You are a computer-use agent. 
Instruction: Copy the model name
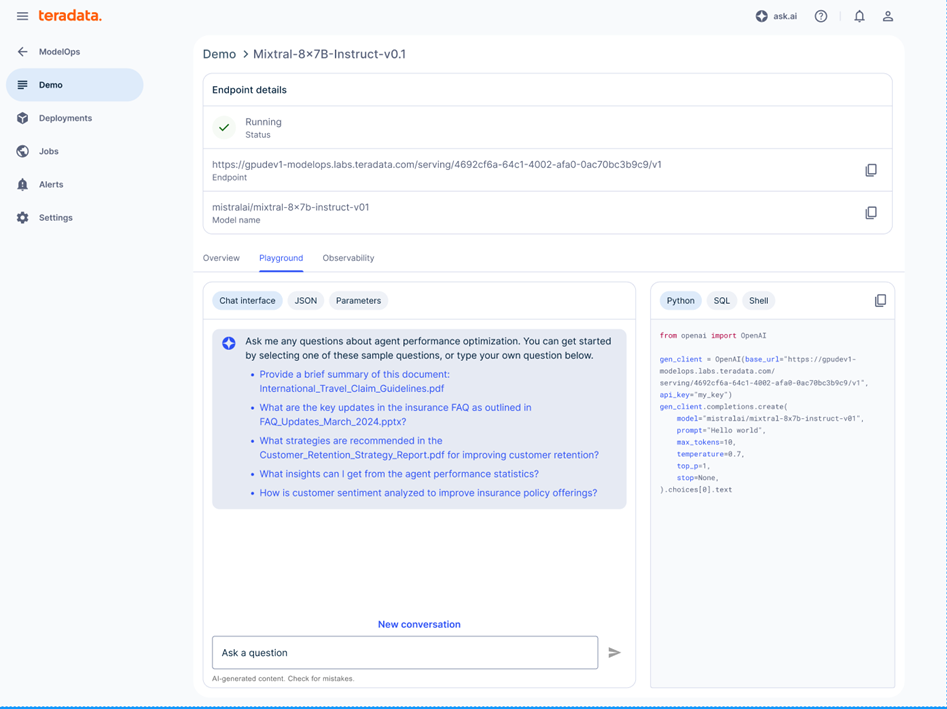coord(871,213)
